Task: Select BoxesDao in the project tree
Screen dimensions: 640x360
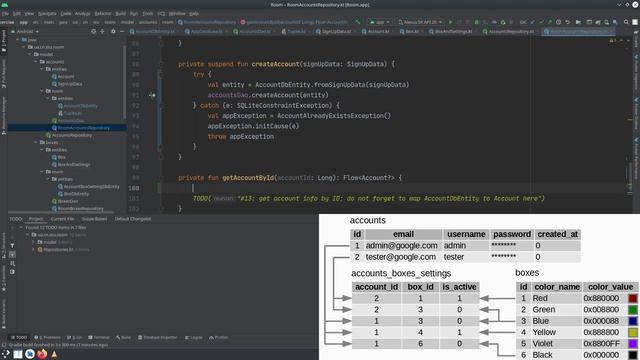Action: click(x=65, y=201)
